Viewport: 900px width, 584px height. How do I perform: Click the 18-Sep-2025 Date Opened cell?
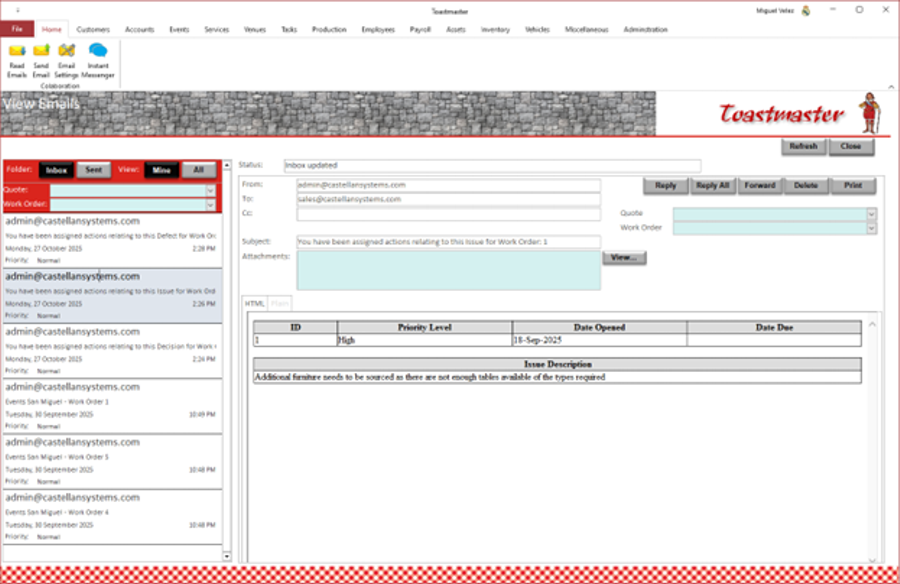[599, 340]
